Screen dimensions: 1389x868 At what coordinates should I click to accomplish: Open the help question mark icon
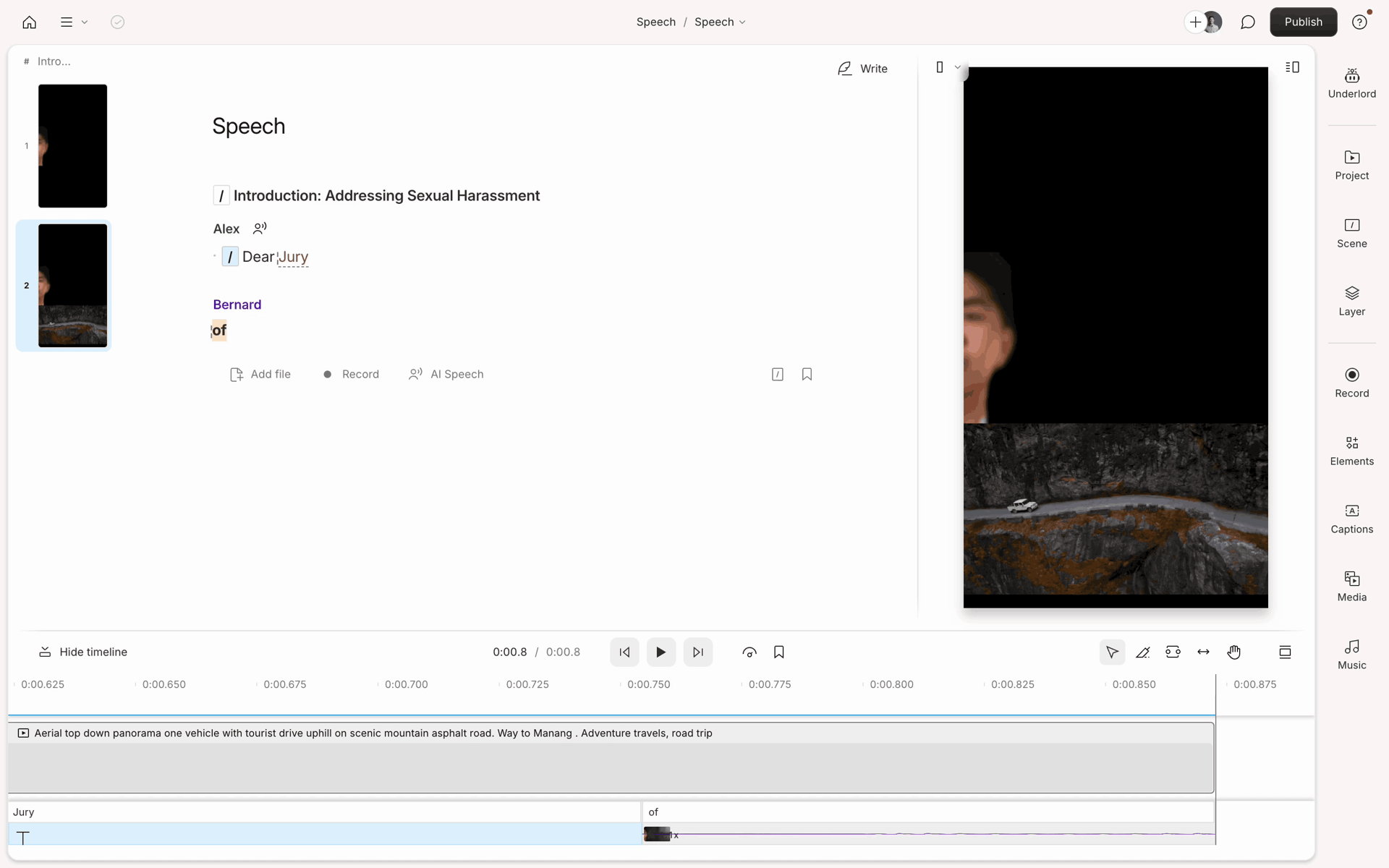tap(1360, 22)
